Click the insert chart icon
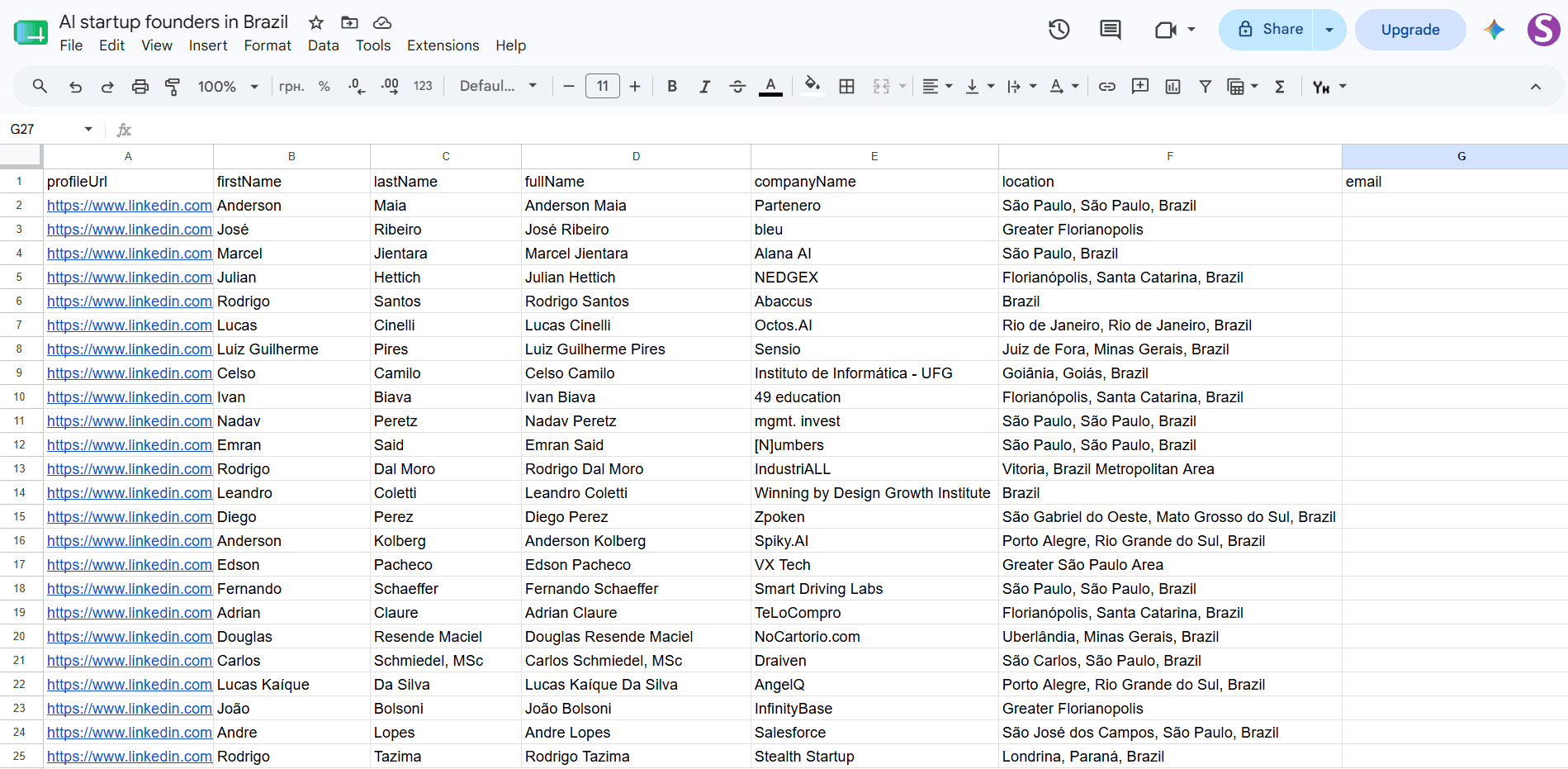This screenshot has width=1568, height=769. coord(1172,87)
